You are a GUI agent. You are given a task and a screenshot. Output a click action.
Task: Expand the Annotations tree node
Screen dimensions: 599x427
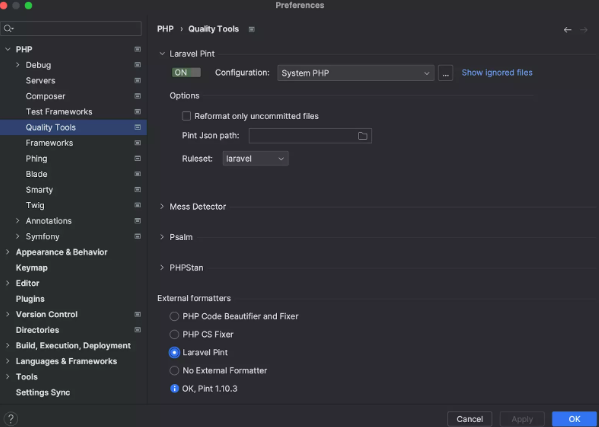click(18, 221)
